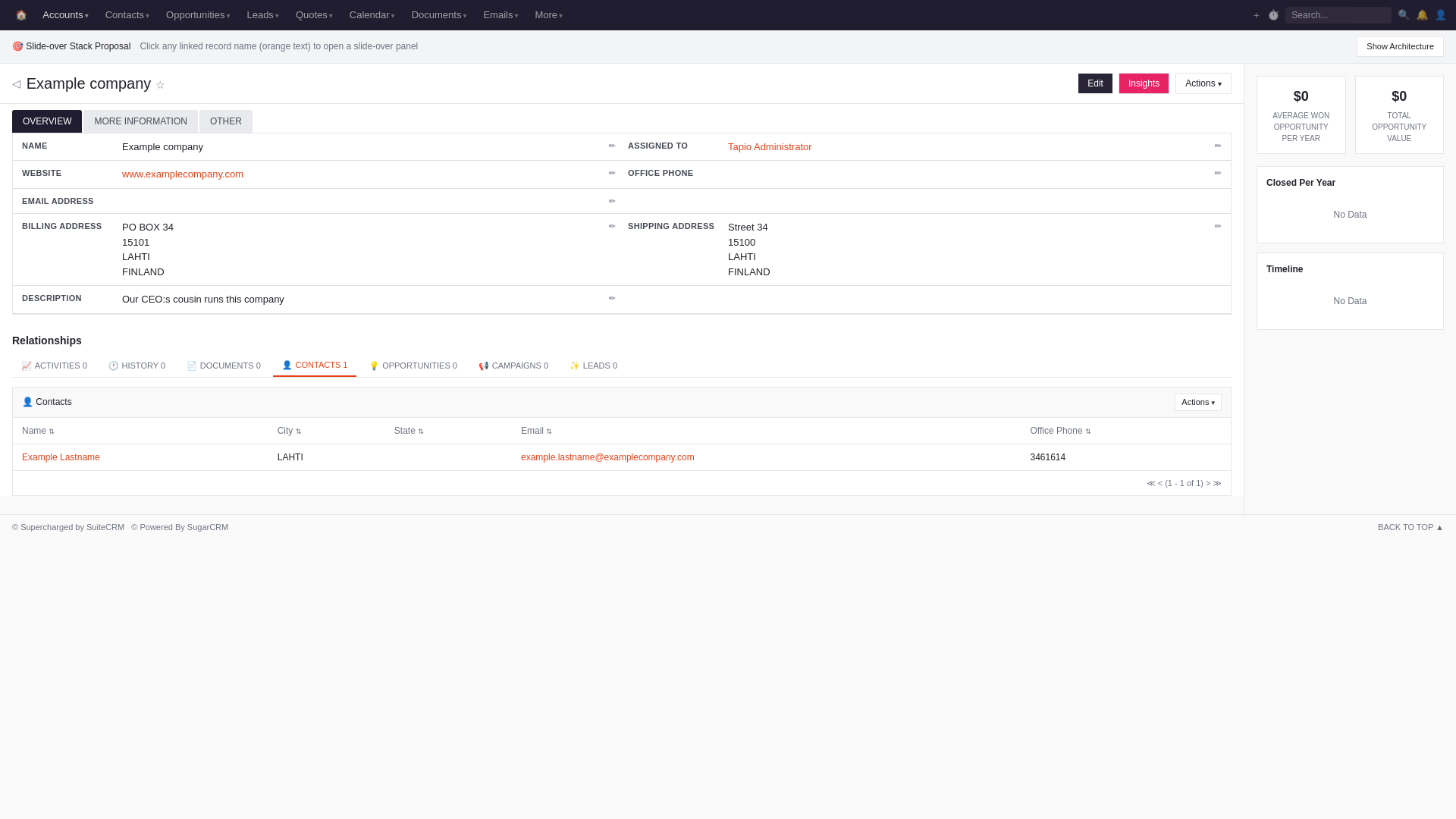Click into the top Search field
The image size is (1456, 819).
(x=1337, y=15)
